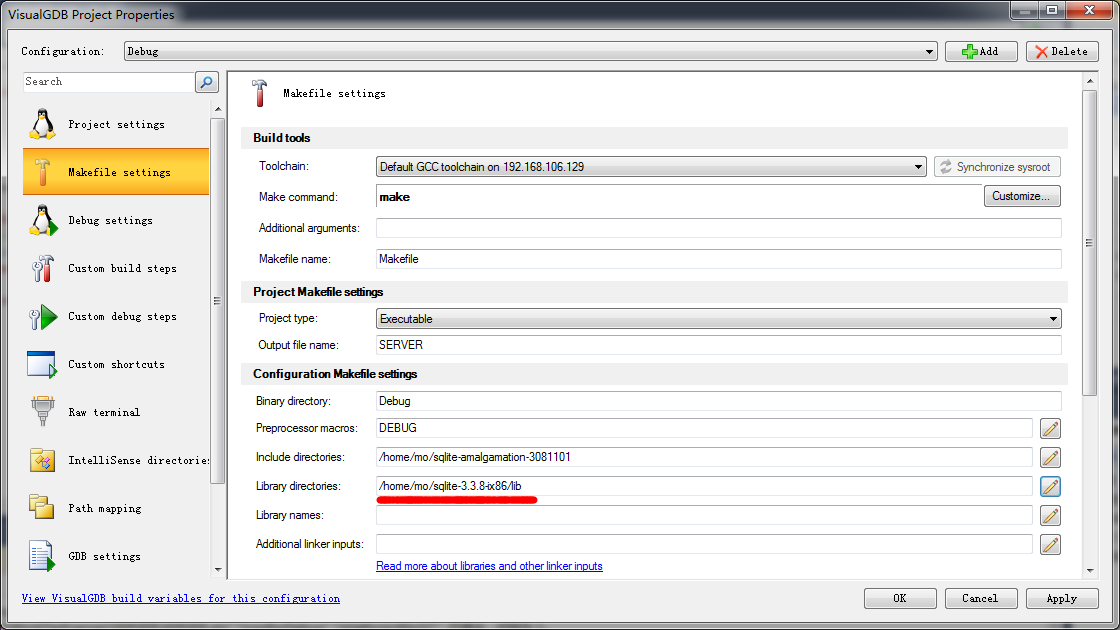Open link about libraries and linker inputs
This screenshot has height=630, width=1120.
[x=489, y=566]
